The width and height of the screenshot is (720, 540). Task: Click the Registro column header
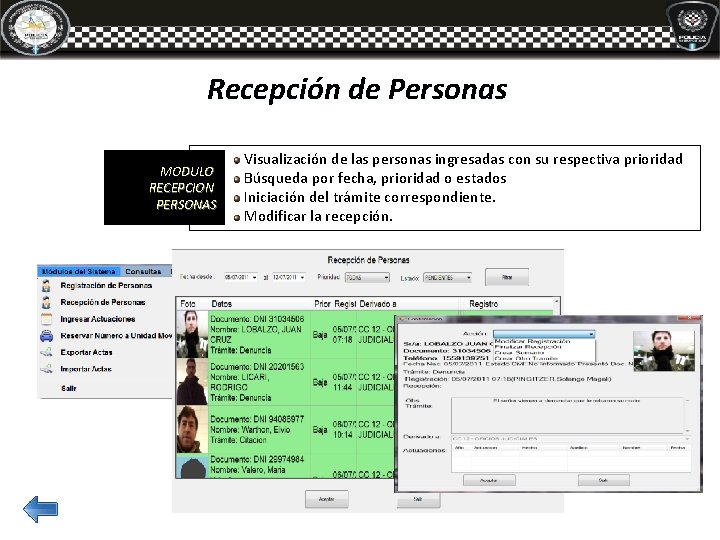click(x=484, y=304)
